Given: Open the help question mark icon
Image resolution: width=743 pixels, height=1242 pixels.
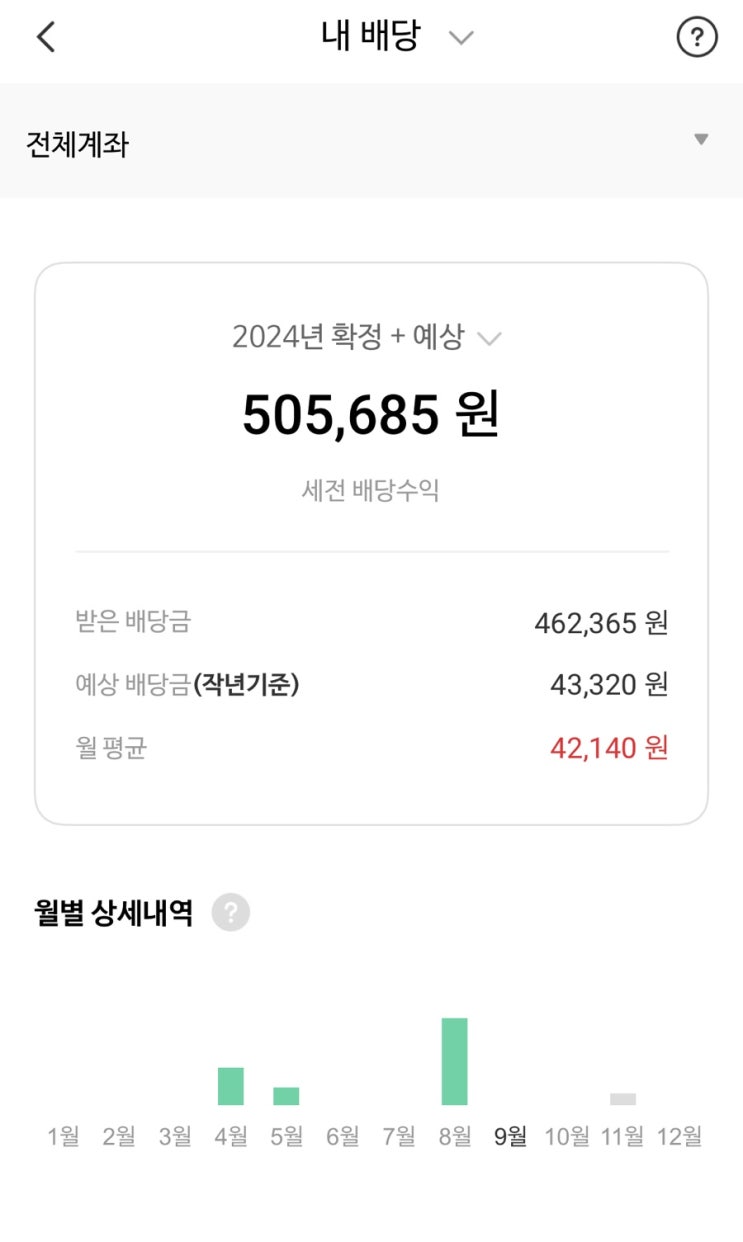Looking at the screenshot, I should pyautogui.click(x=697, y=38).
